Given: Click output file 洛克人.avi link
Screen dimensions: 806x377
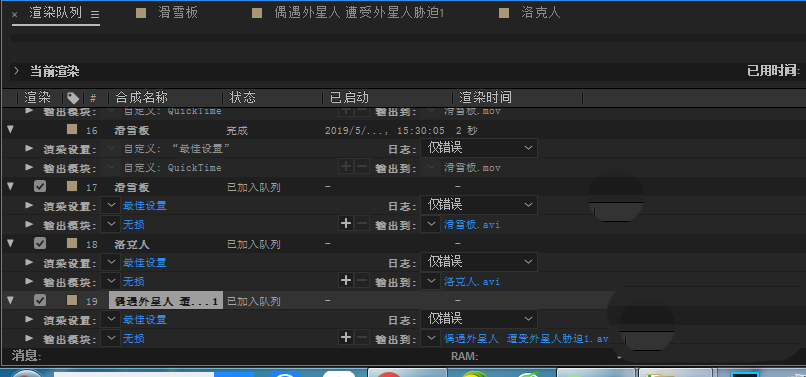Looking at the screenshot, I should click(x=472, y=282).
